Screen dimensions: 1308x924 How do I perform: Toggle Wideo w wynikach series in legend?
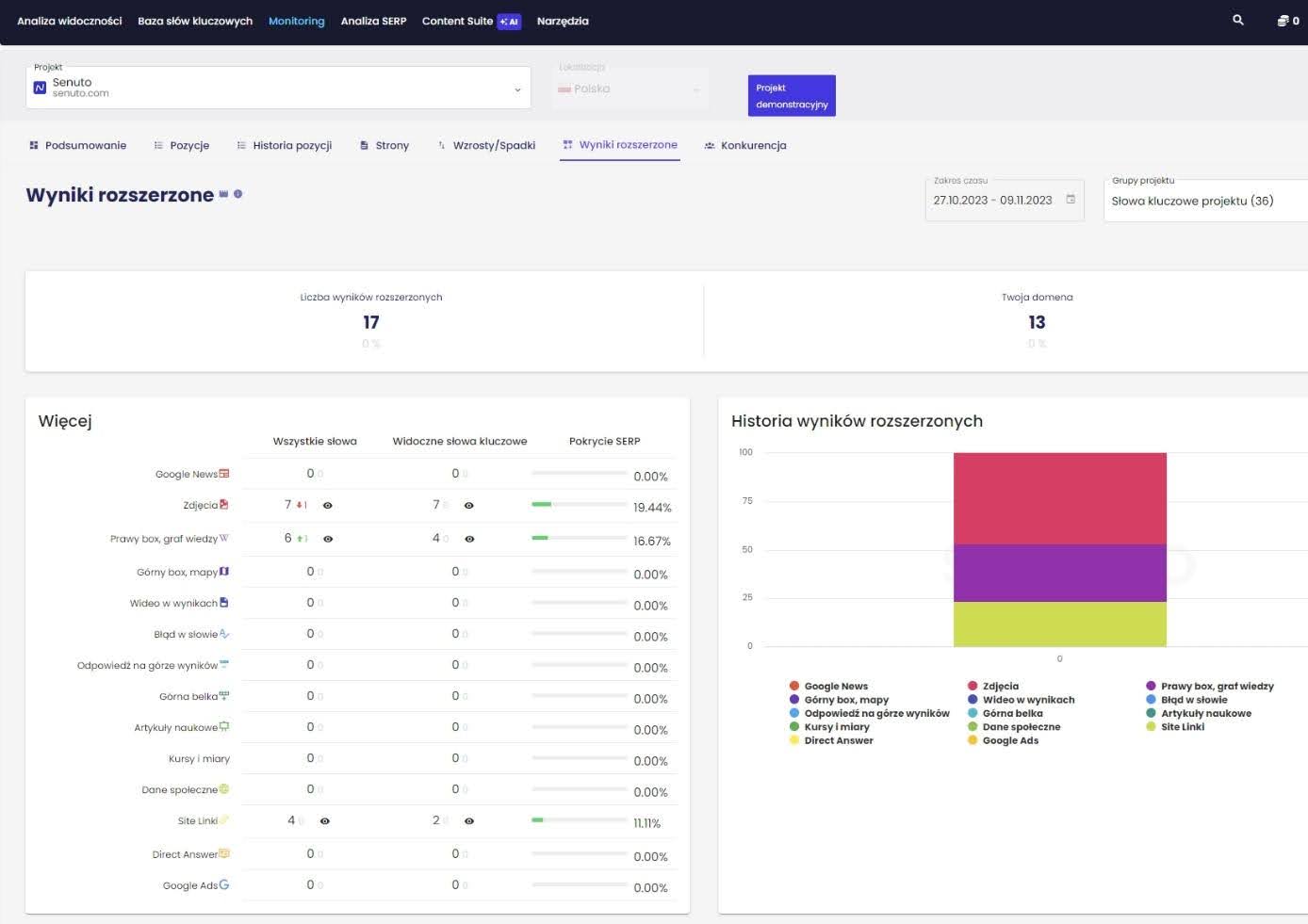coord(1021,700)
